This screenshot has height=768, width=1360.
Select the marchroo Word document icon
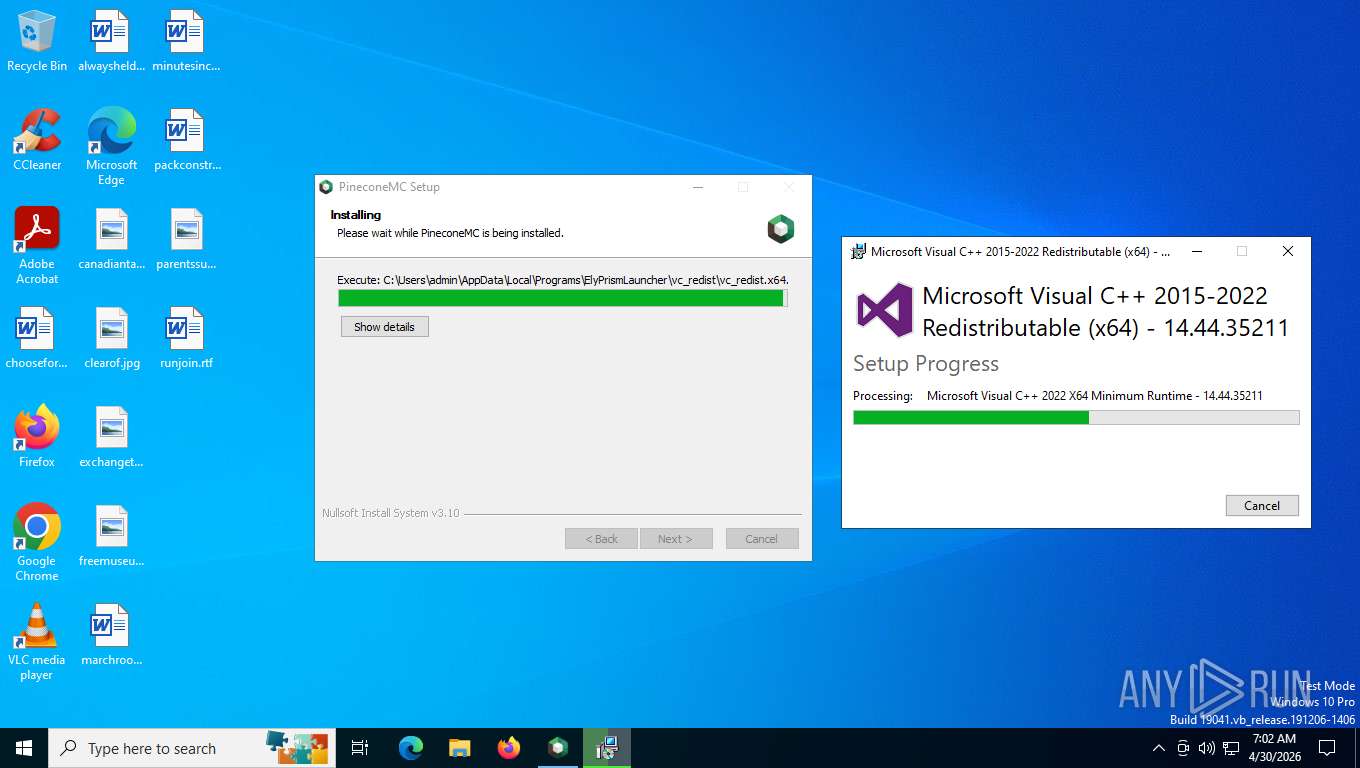(x=111, y=635)
